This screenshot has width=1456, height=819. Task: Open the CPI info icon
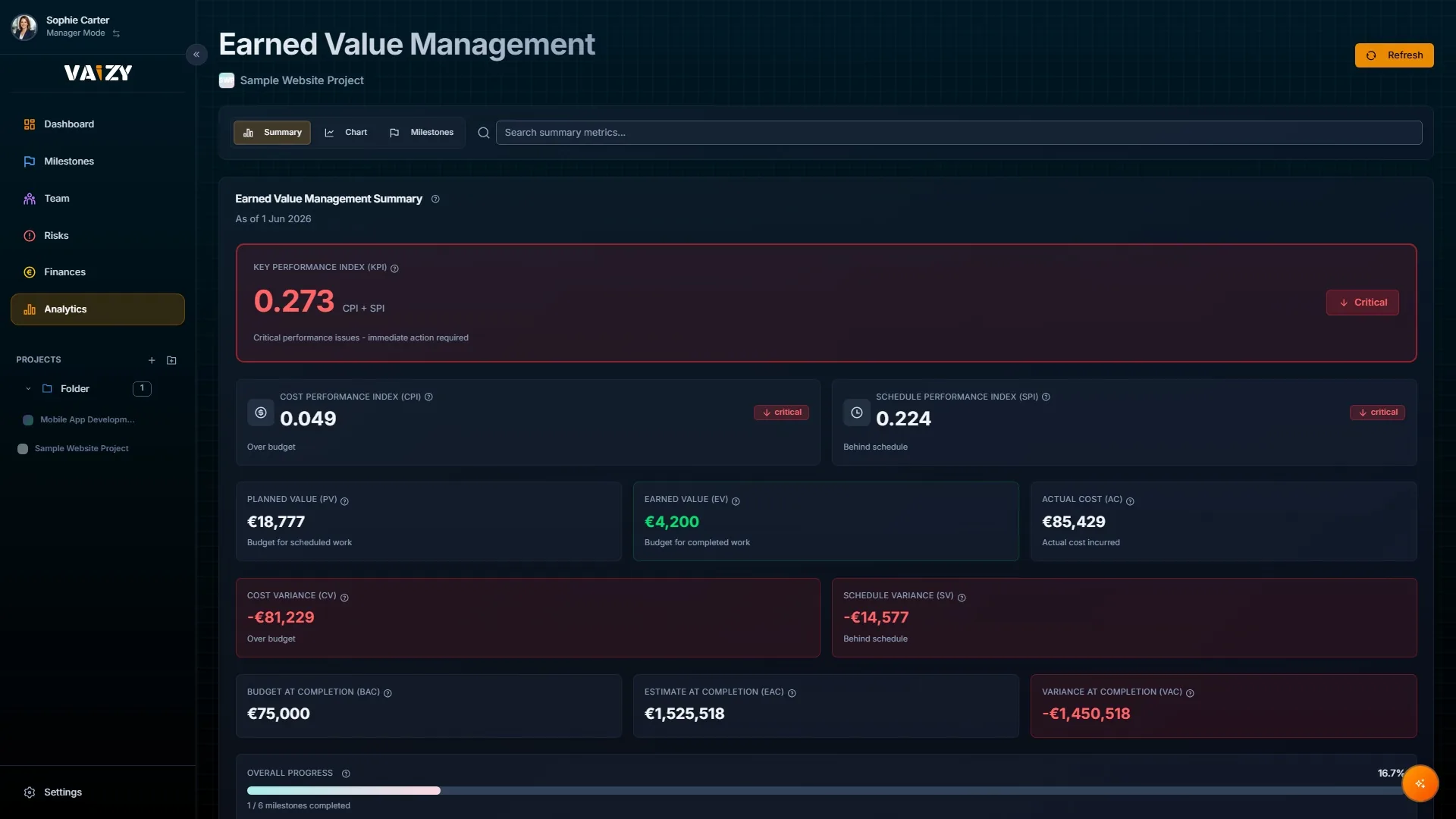(428, 397)
